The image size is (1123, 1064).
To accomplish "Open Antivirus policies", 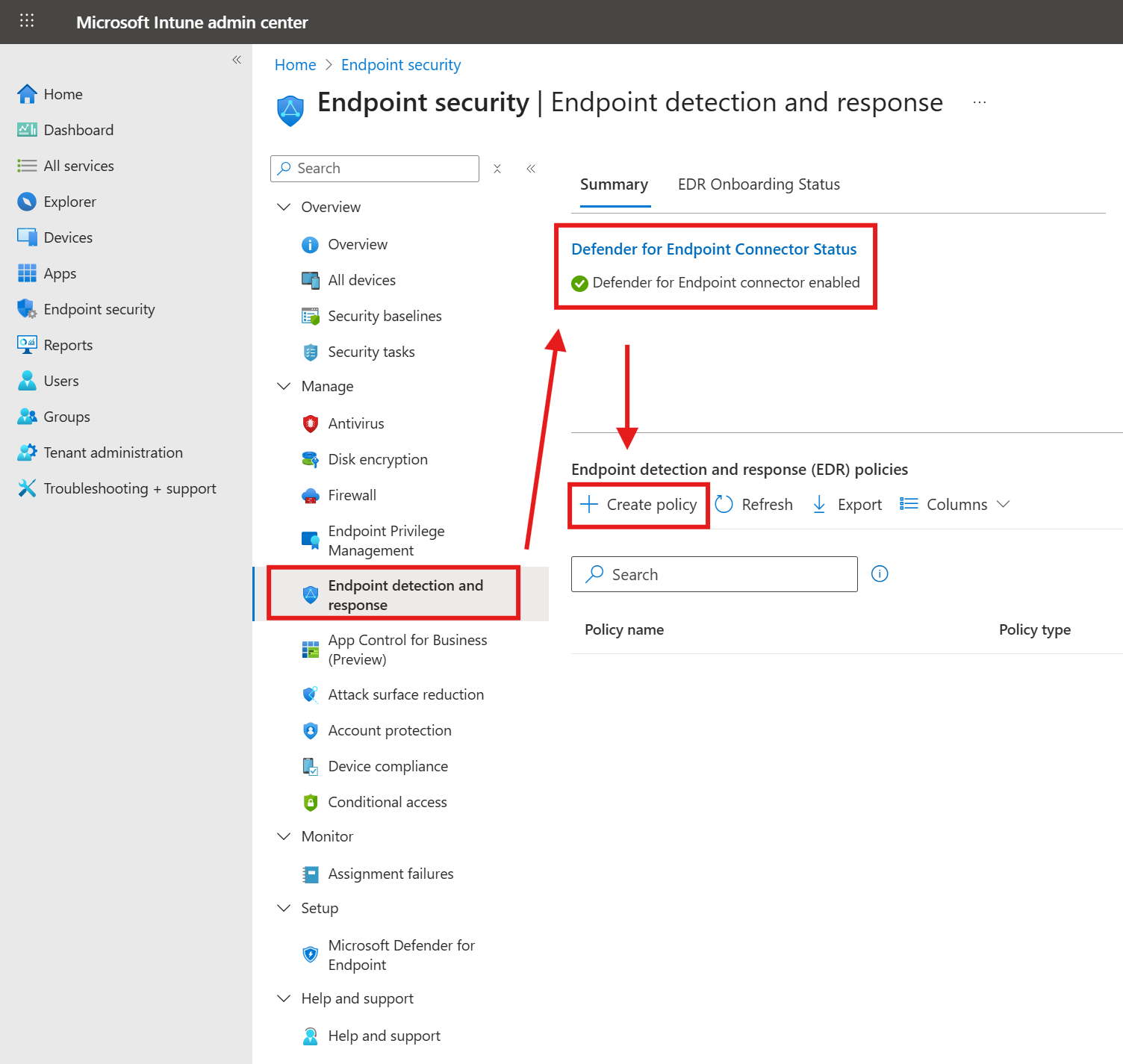I will pos(356,423).
